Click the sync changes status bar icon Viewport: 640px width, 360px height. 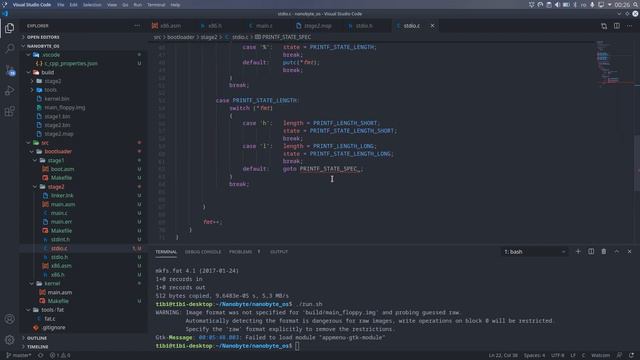[x=40, y=356]
